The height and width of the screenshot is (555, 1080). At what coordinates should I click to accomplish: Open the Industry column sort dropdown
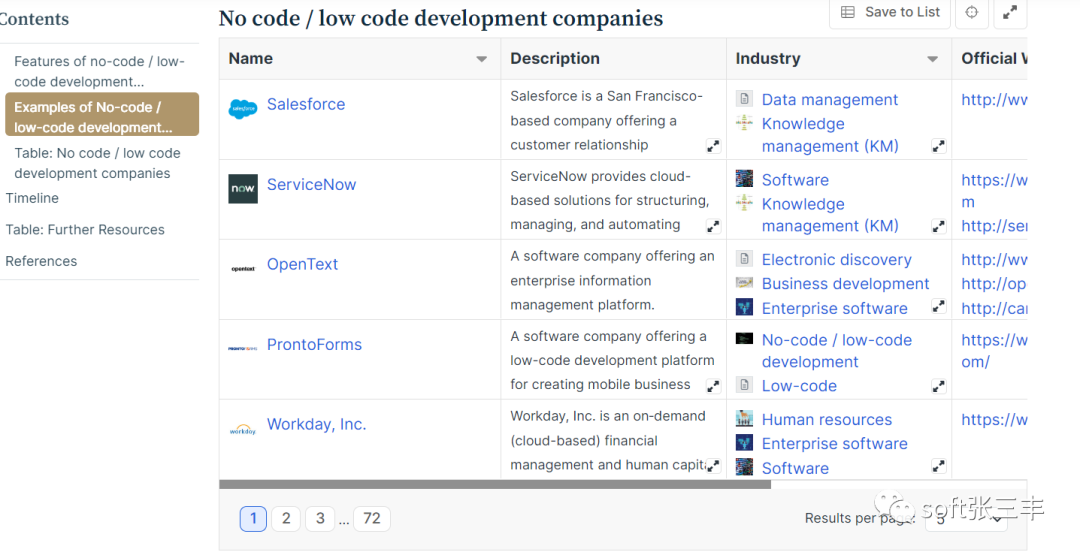(932, 60)
